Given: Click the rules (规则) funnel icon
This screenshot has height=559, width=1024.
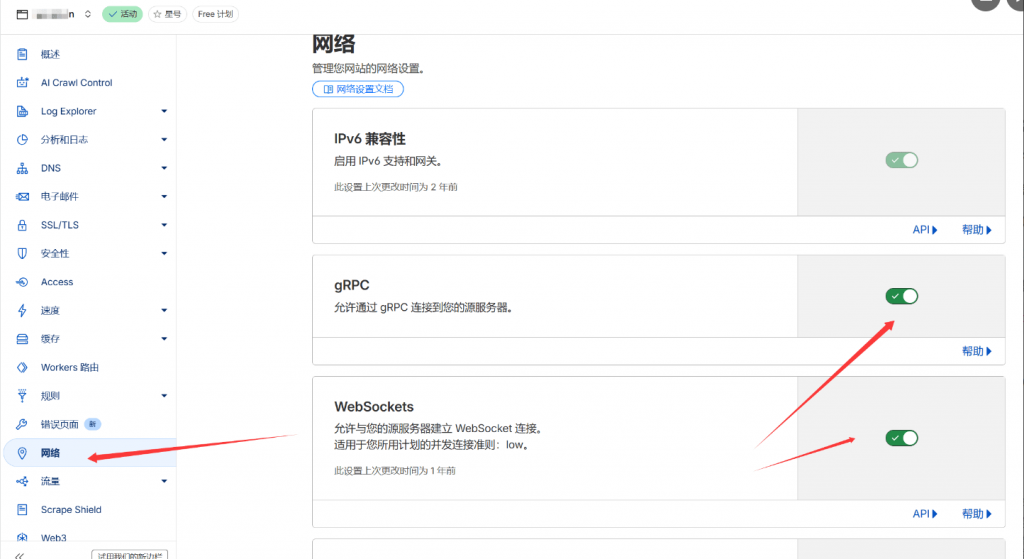Looking at the screenshot, I should pos(22,396).
